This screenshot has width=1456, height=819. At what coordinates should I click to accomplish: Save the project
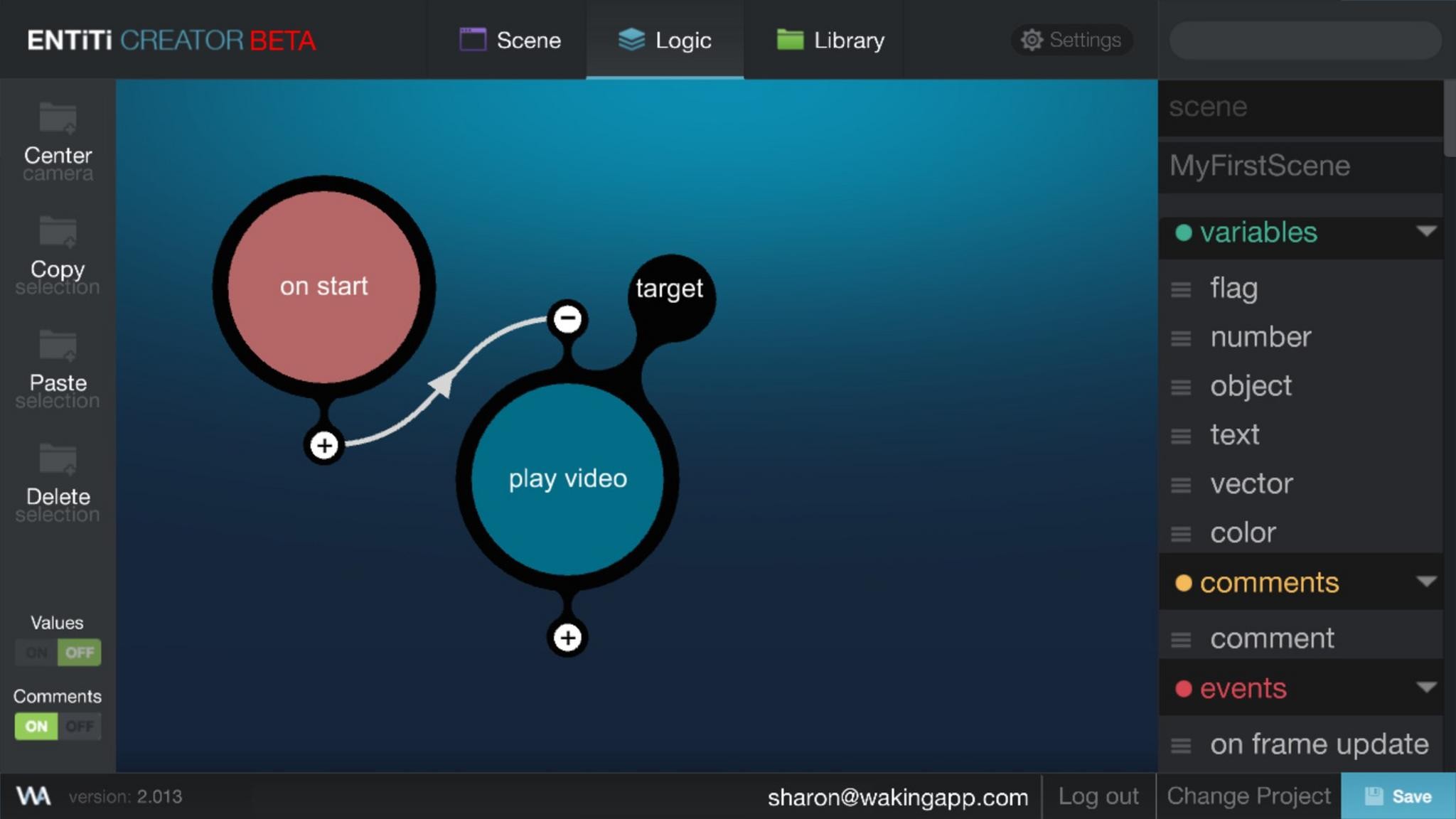(x=1398, y=796)
